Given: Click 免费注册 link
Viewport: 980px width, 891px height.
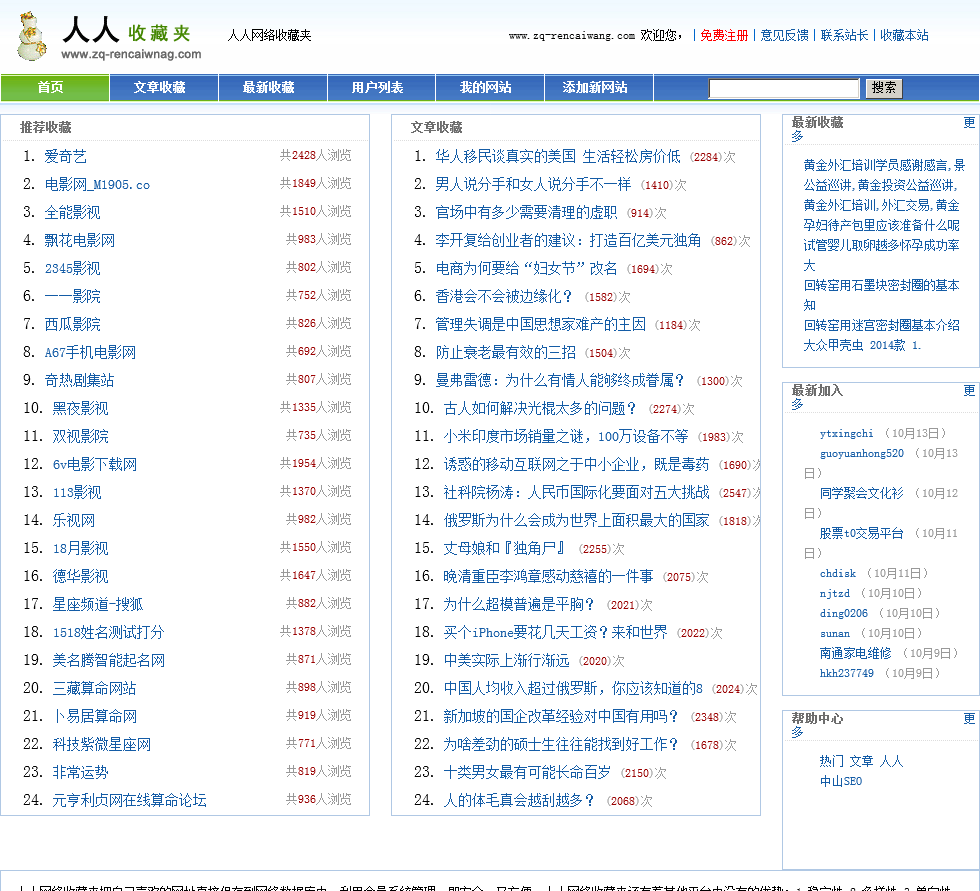Looking at the screenshot, I should point(724,36).
